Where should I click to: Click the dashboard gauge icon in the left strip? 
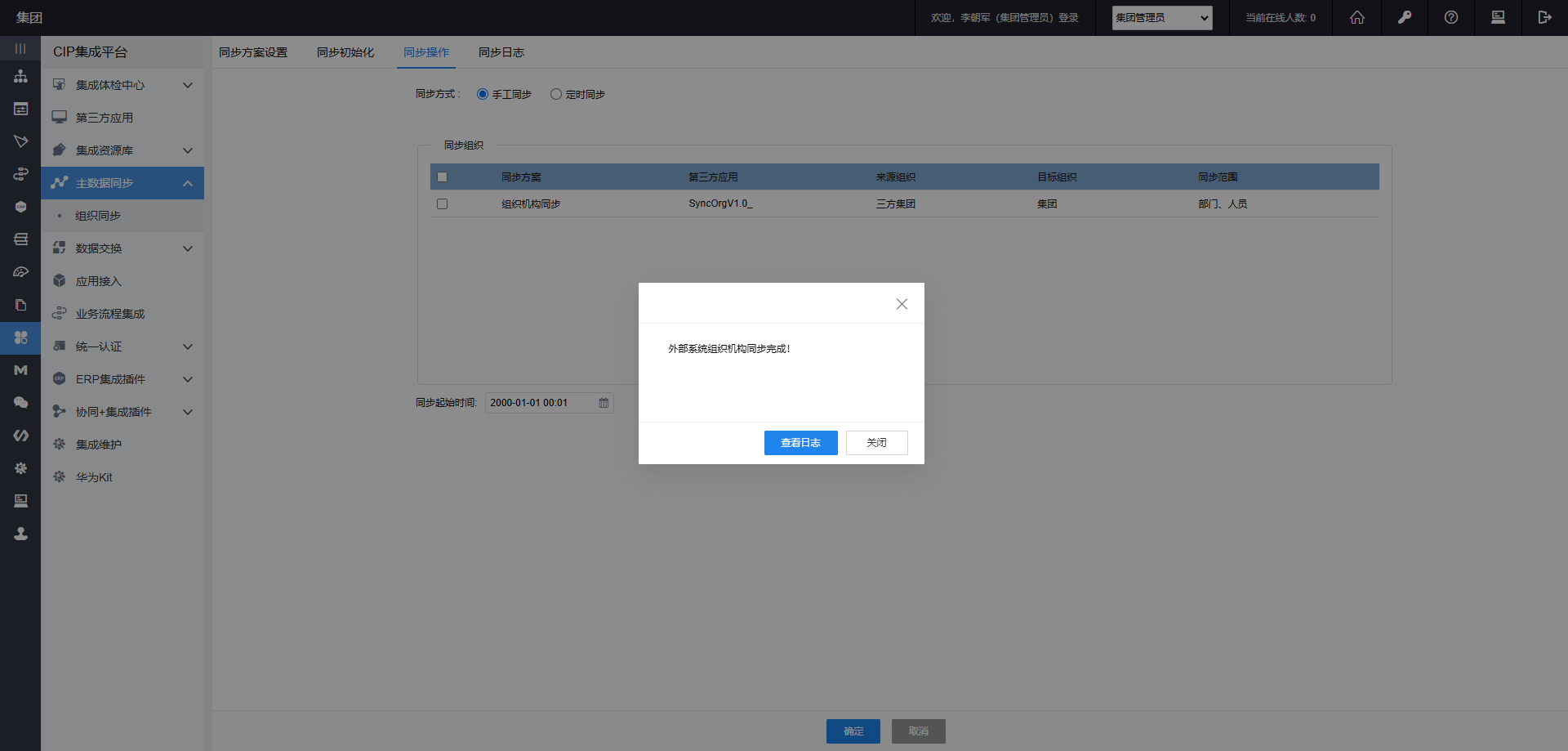click(20, 272)
